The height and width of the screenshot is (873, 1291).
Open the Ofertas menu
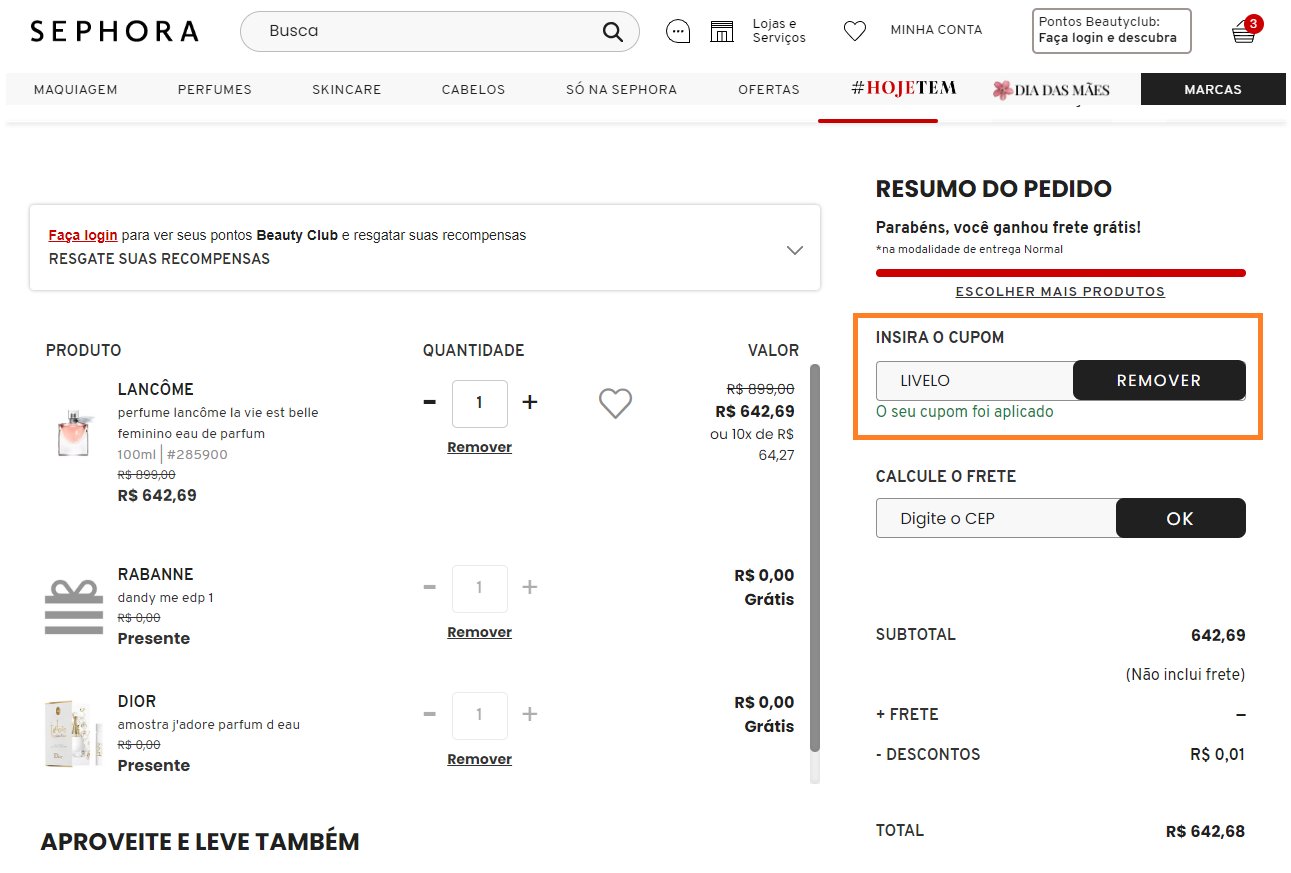(769, 89)
